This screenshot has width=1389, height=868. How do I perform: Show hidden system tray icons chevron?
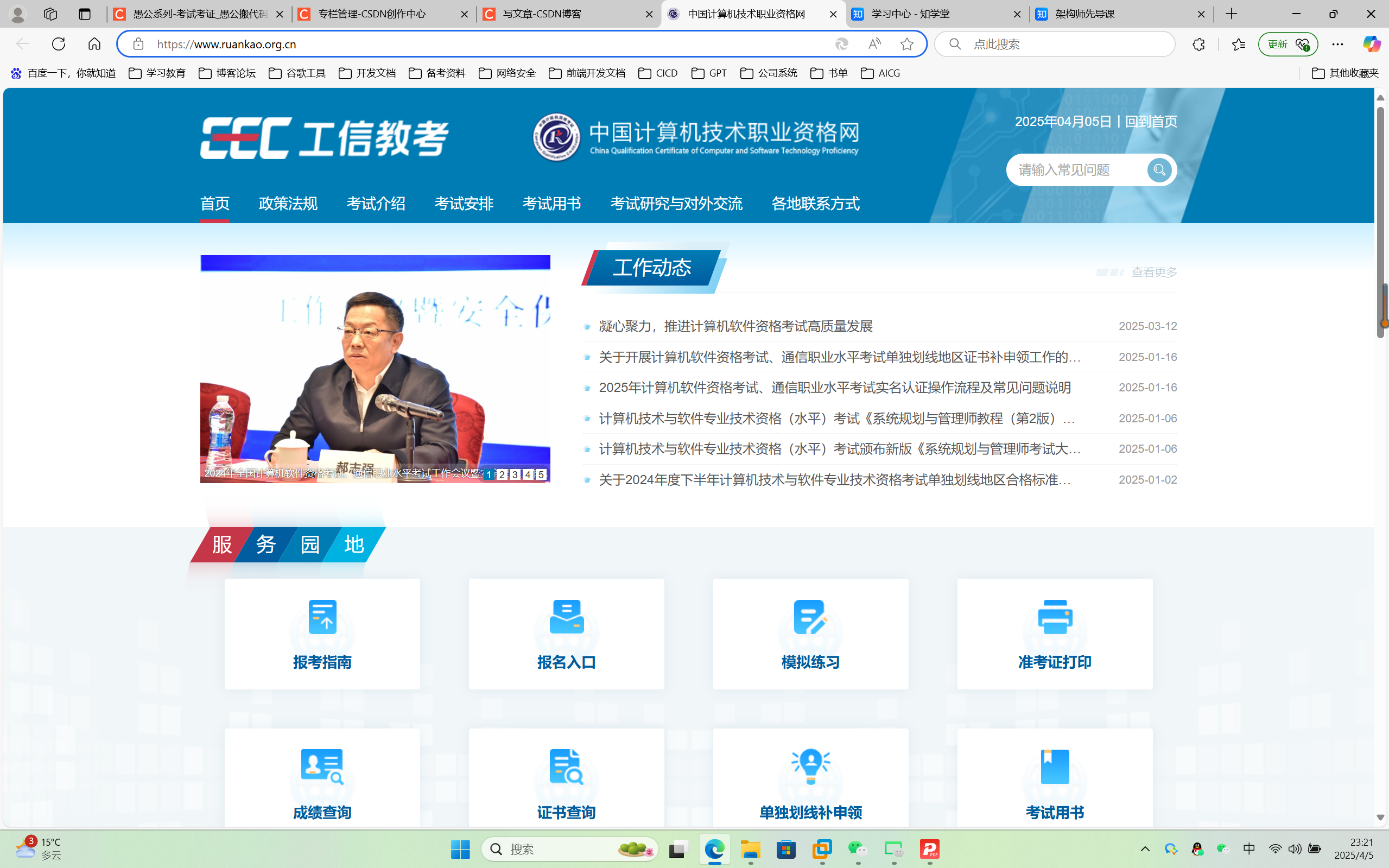click(1145, 849)
